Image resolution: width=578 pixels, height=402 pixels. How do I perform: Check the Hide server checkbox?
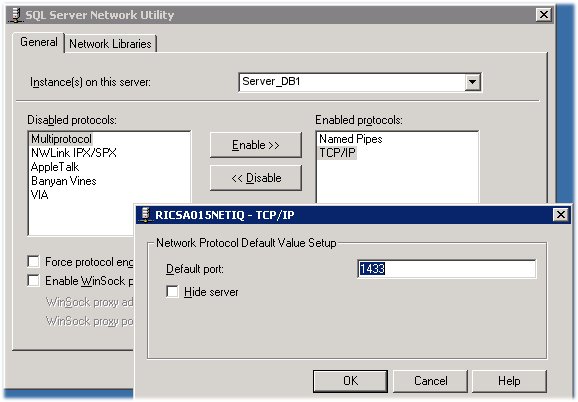[172, 291]
